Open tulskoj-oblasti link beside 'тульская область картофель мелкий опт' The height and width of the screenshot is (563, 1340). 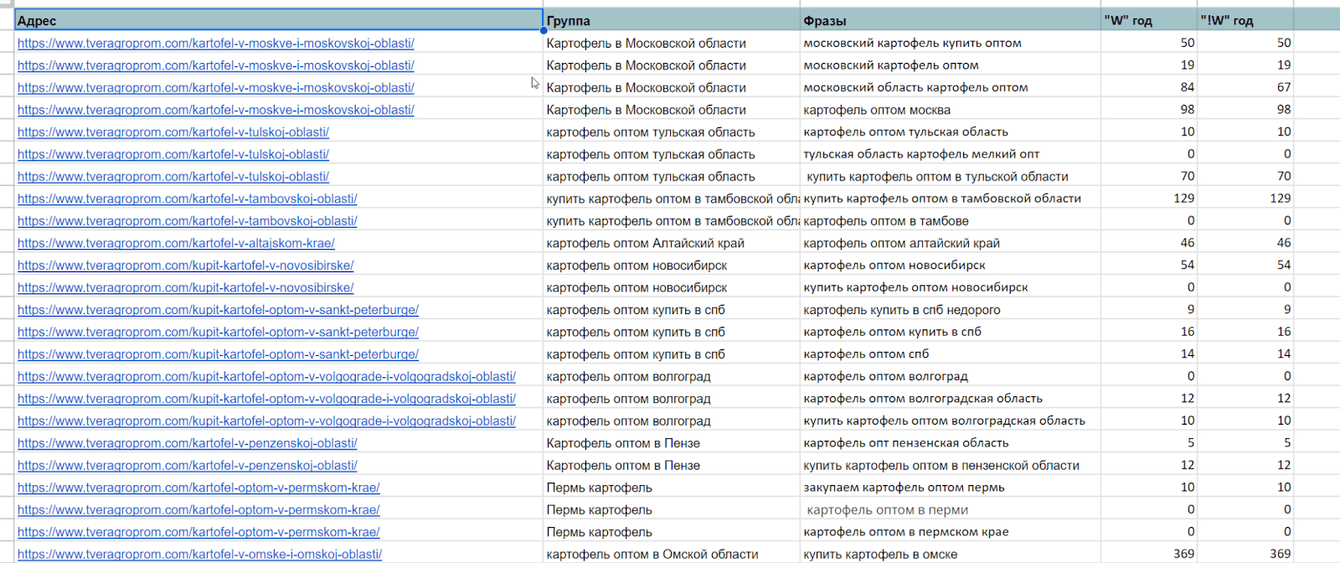click(173, 154)
